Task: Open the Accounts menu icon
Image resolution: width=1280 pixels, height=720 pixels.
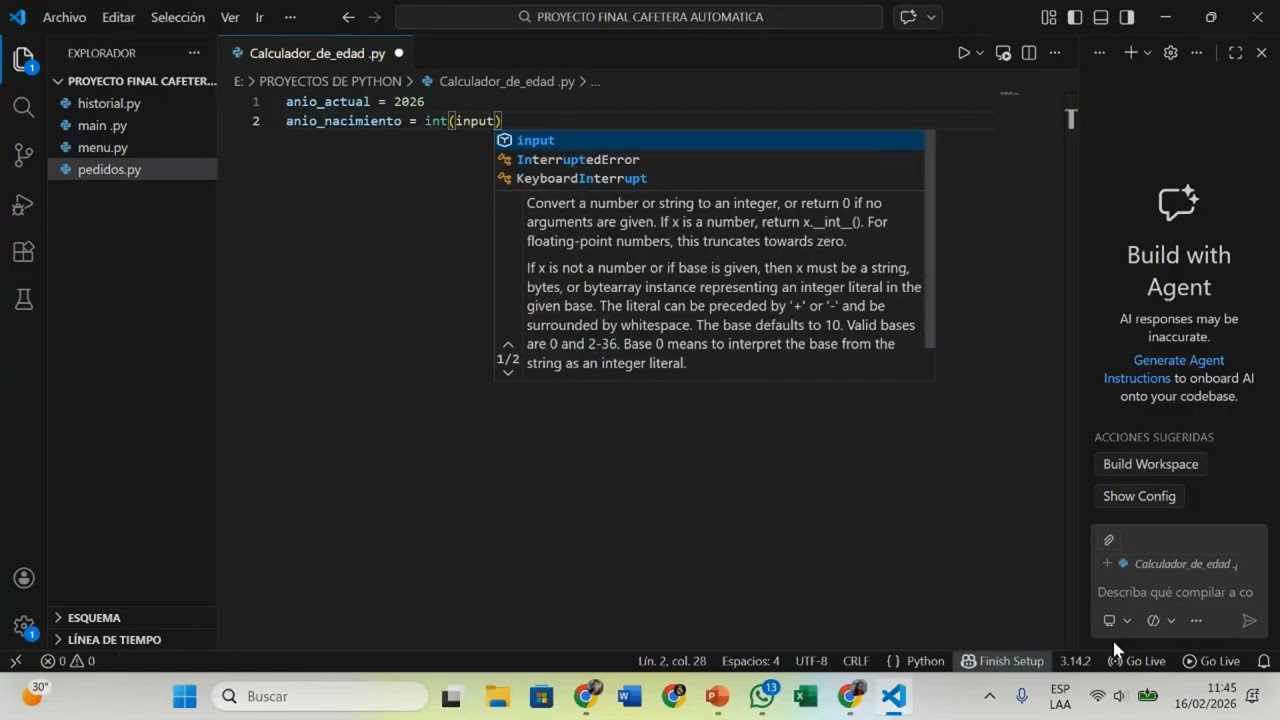Action: click(24, 578)
